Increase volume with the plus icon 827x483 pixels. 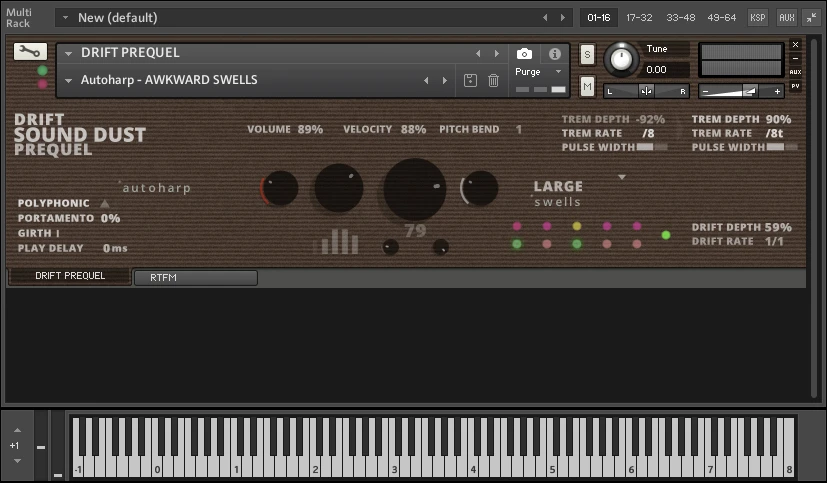(777, 91)
